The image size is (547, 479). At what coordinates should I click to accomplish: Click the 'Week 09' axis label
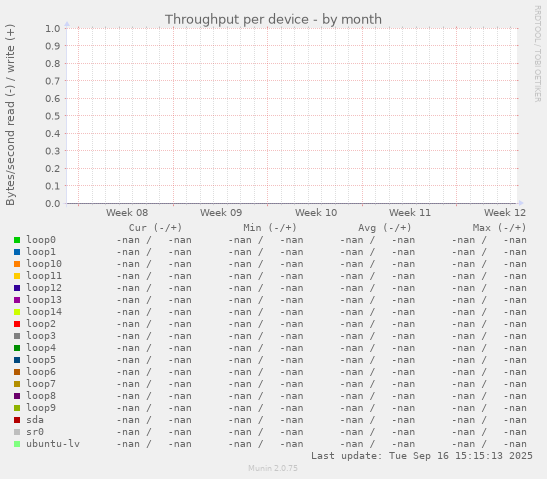click(x=221, y=213)
